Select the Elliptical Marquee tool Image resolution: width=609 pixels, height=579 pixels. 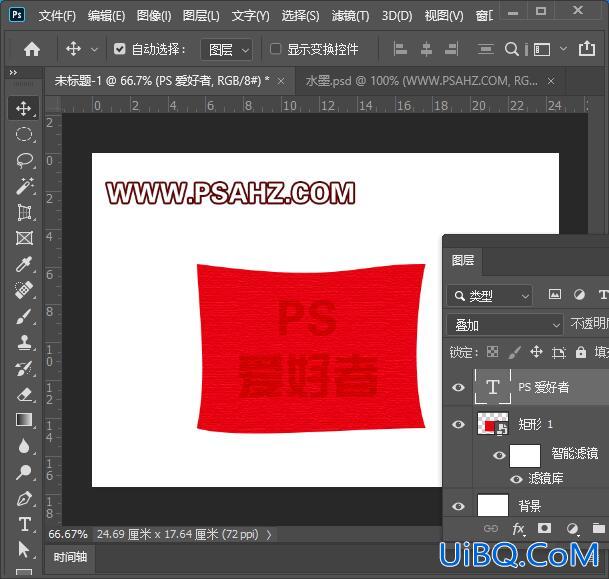24,134
